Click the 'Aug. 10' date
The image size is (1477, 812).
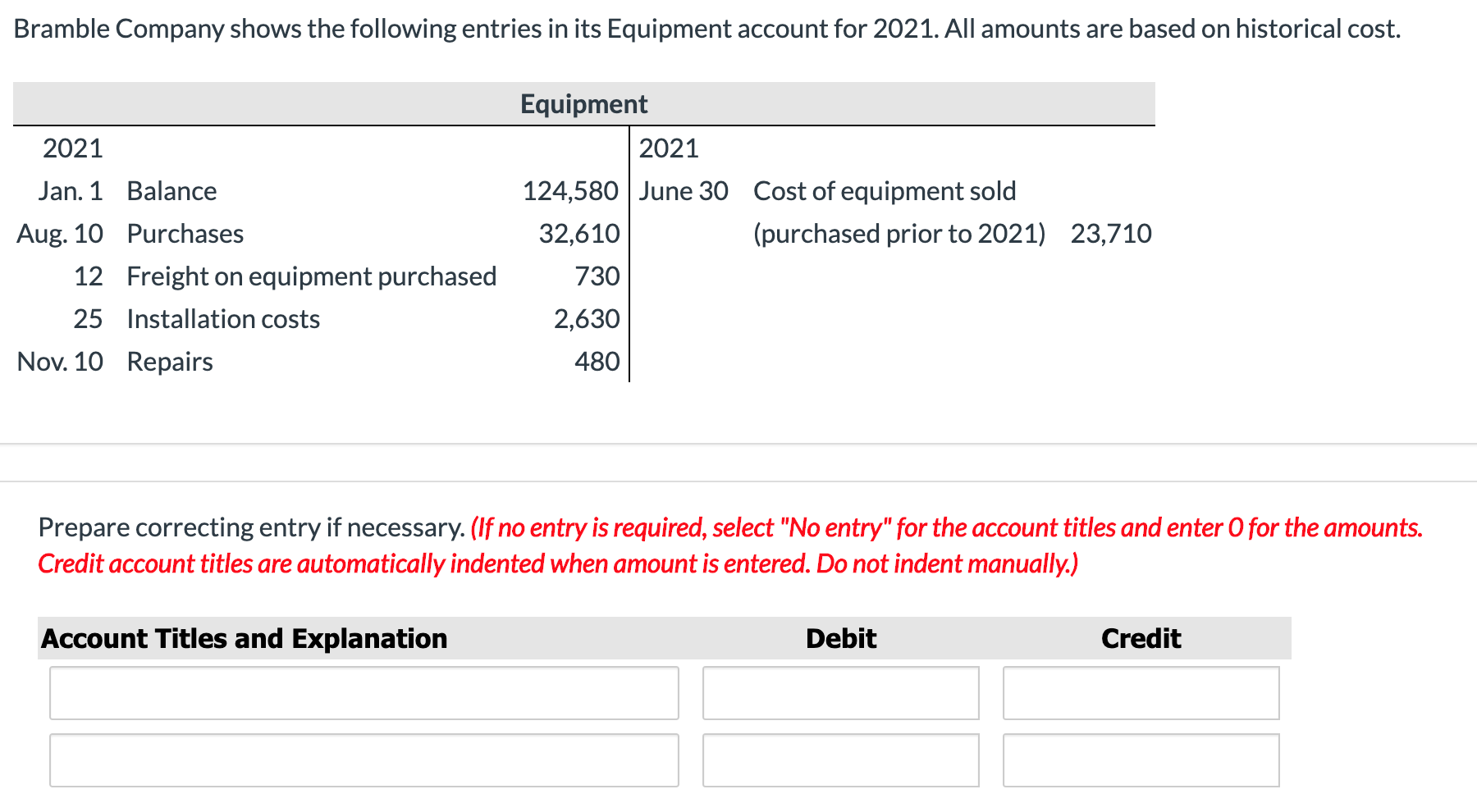click(60, 234)
